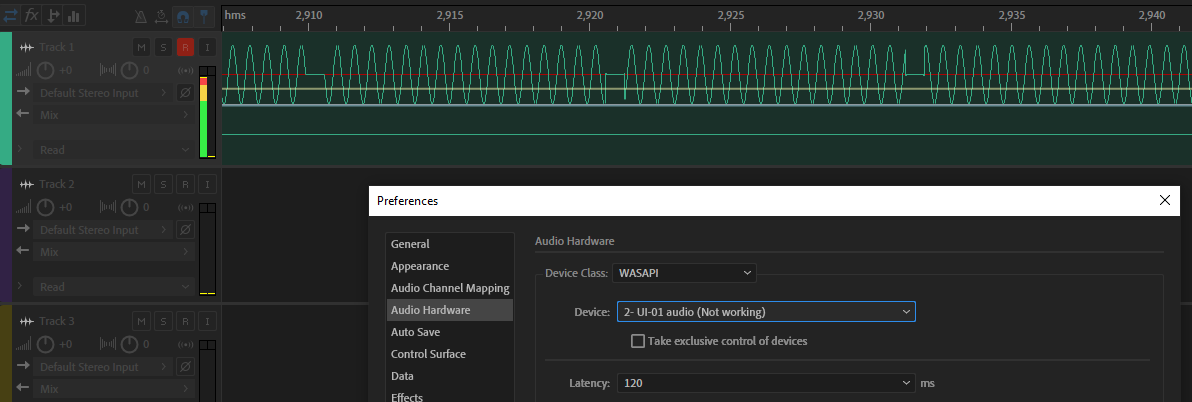
Task: Open the Device Class WASAPI dropdown
Action: (x=684, y=273)
